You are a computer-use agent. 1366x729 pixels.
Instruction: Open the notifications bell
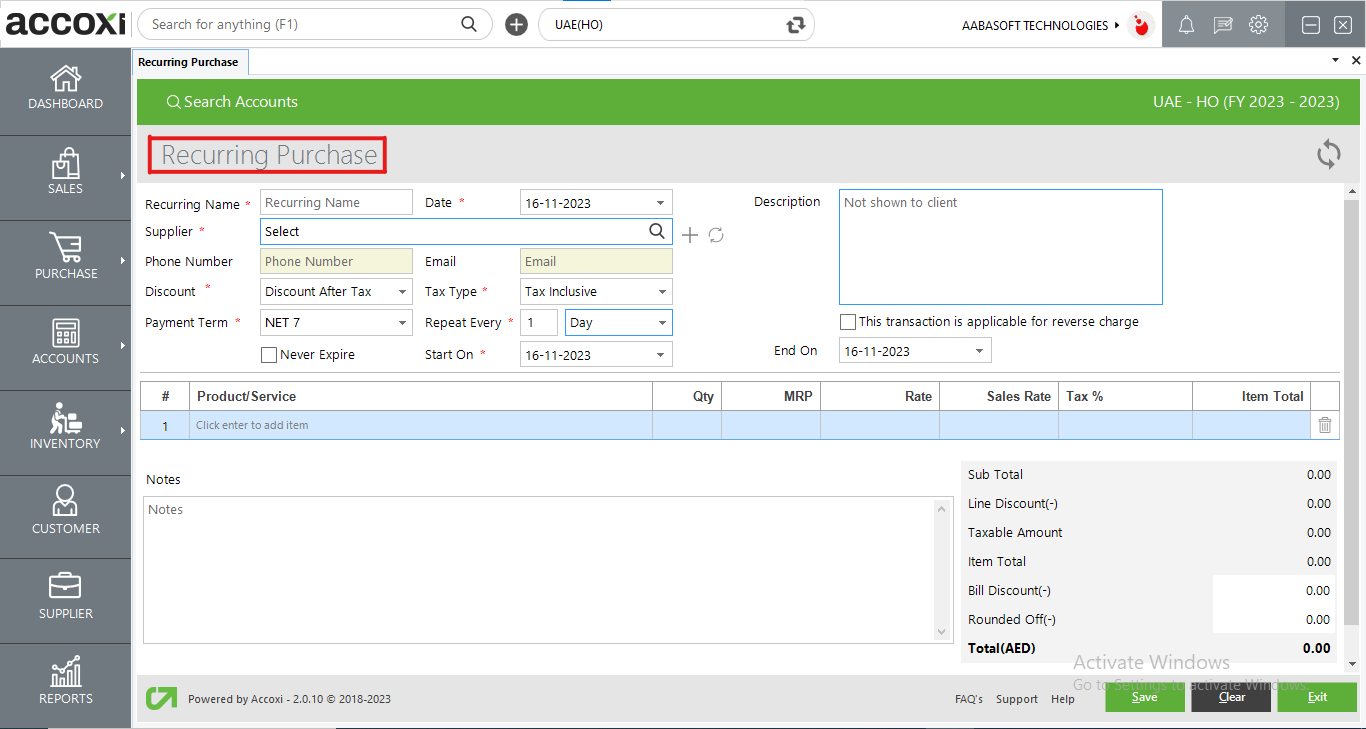(1186, 24)
